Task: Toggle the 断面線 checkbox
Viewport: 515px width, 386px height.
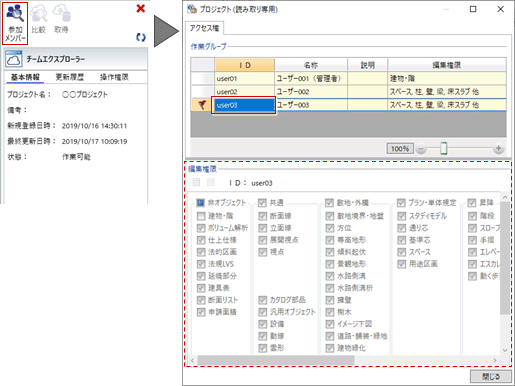Action: 263,216
